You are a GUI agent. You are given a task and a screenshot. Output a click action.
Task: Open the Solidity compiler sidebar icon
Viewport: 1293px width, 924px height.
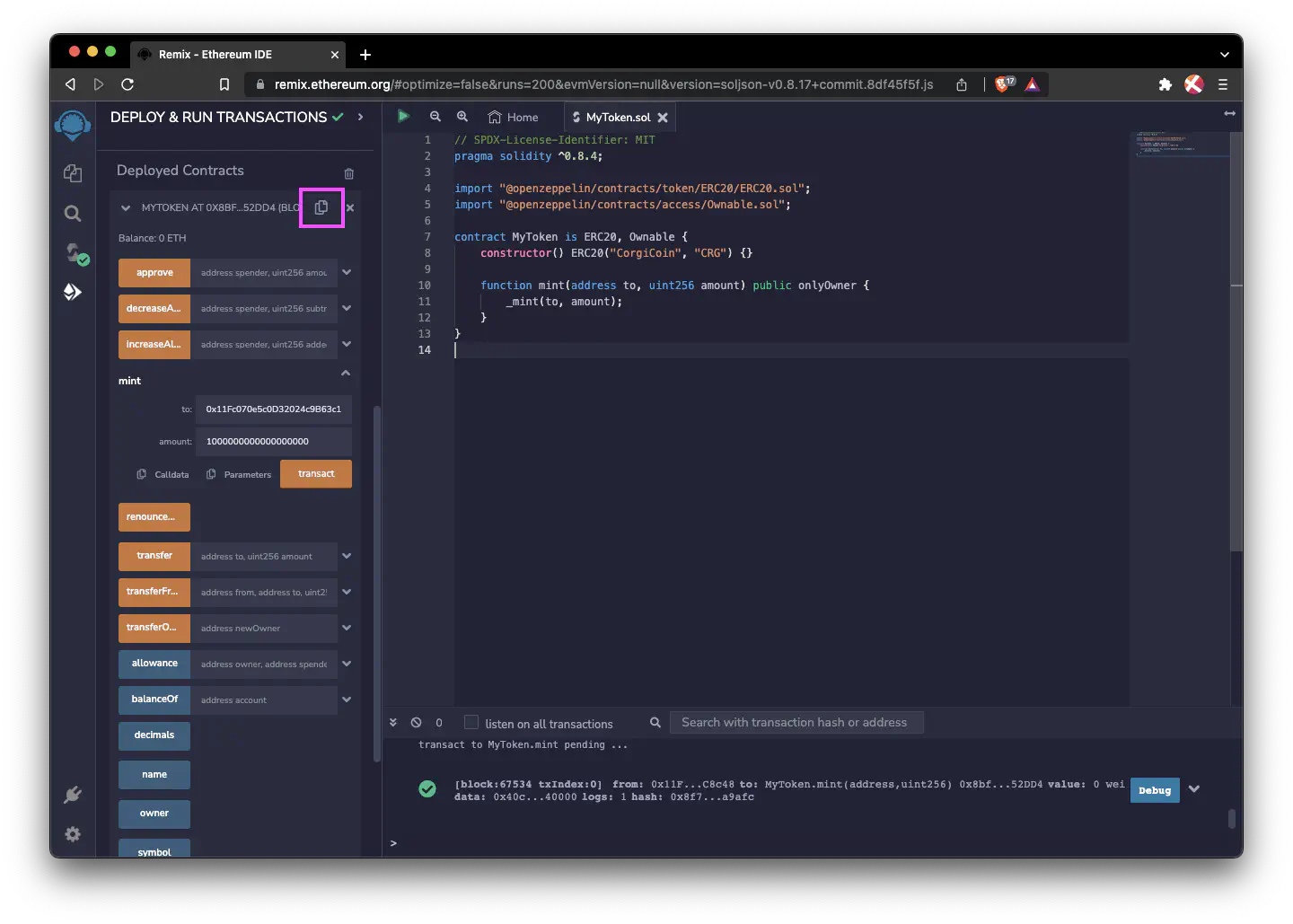[x=75, y=253]
